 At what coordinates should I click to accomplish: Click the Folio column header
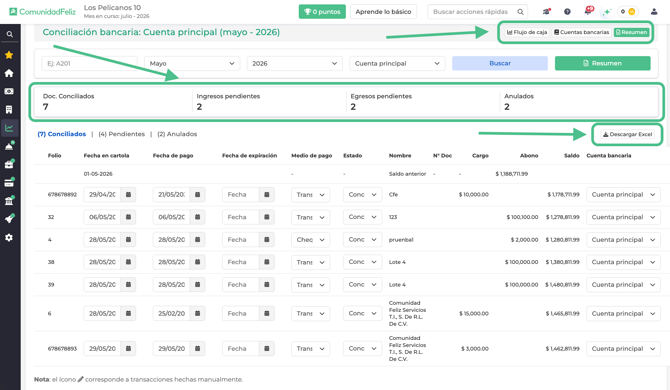54,155
